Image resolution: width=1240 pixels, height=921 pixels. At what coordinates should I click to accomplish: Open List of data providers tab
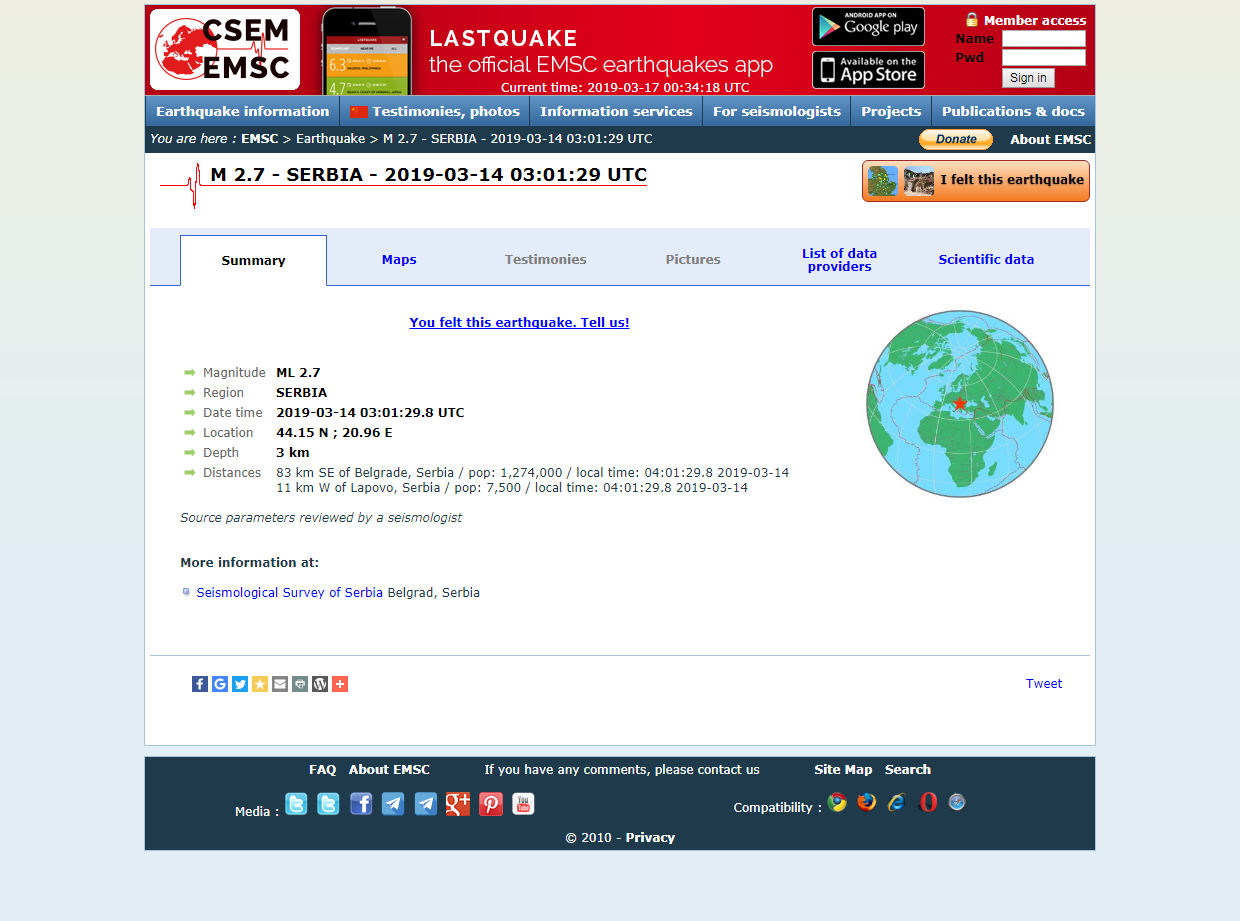click(839, 260)
